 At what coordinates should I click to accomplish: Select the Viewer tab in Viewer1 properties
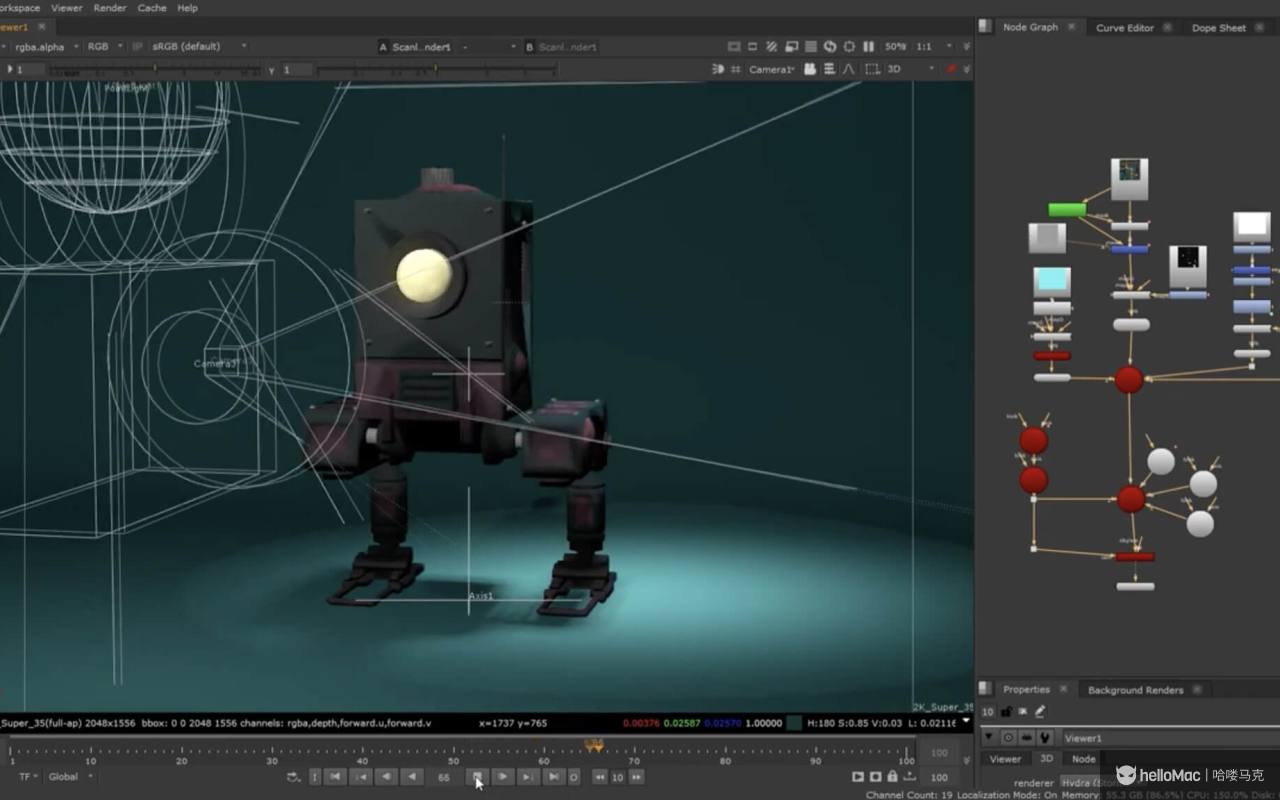[1005, 759]
